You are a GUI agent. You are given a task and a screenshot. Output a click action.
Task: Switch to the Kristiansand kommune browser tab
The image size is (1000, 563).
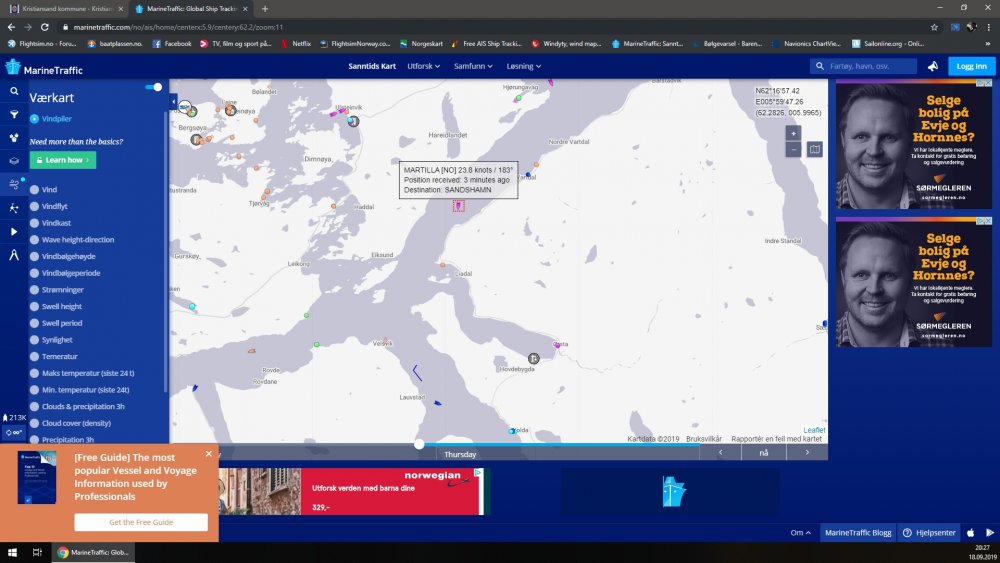(x=67, y=9)
